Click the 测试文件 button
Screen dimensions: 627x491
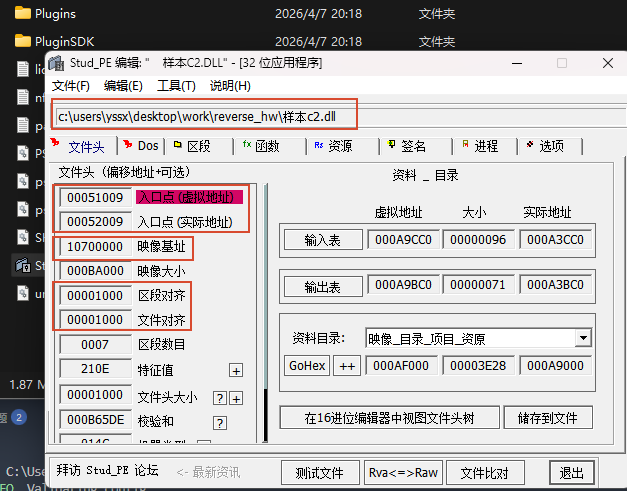320,473
